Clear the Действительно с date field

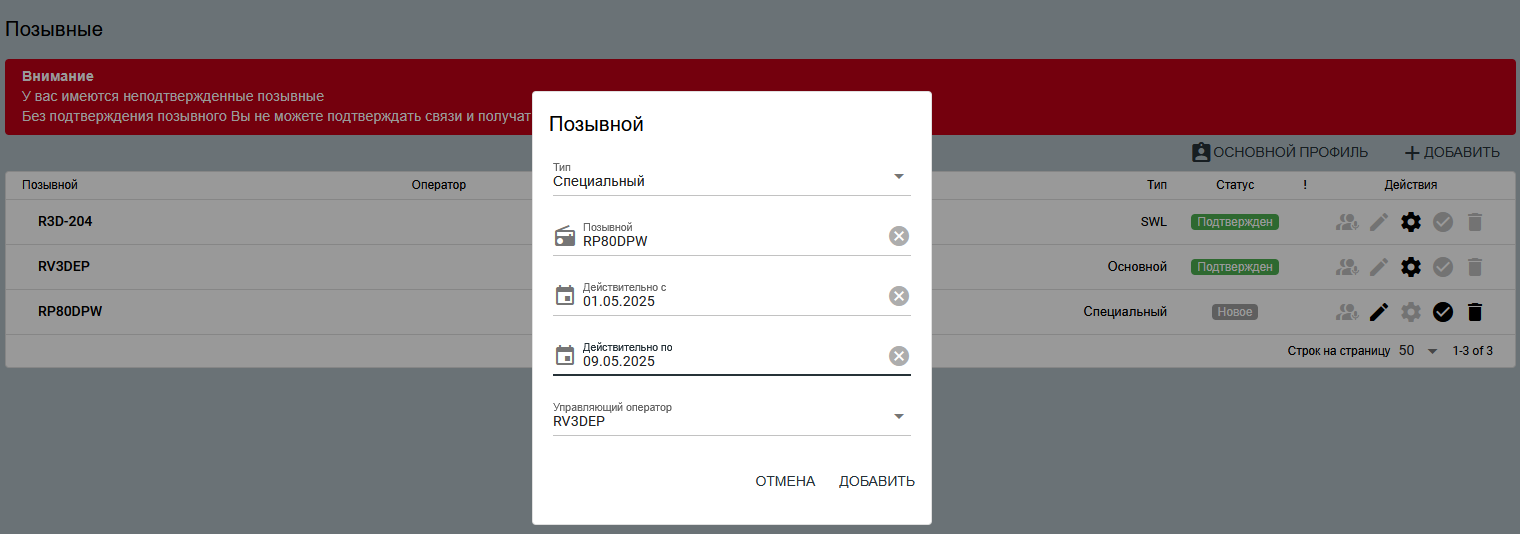point(899,296)
